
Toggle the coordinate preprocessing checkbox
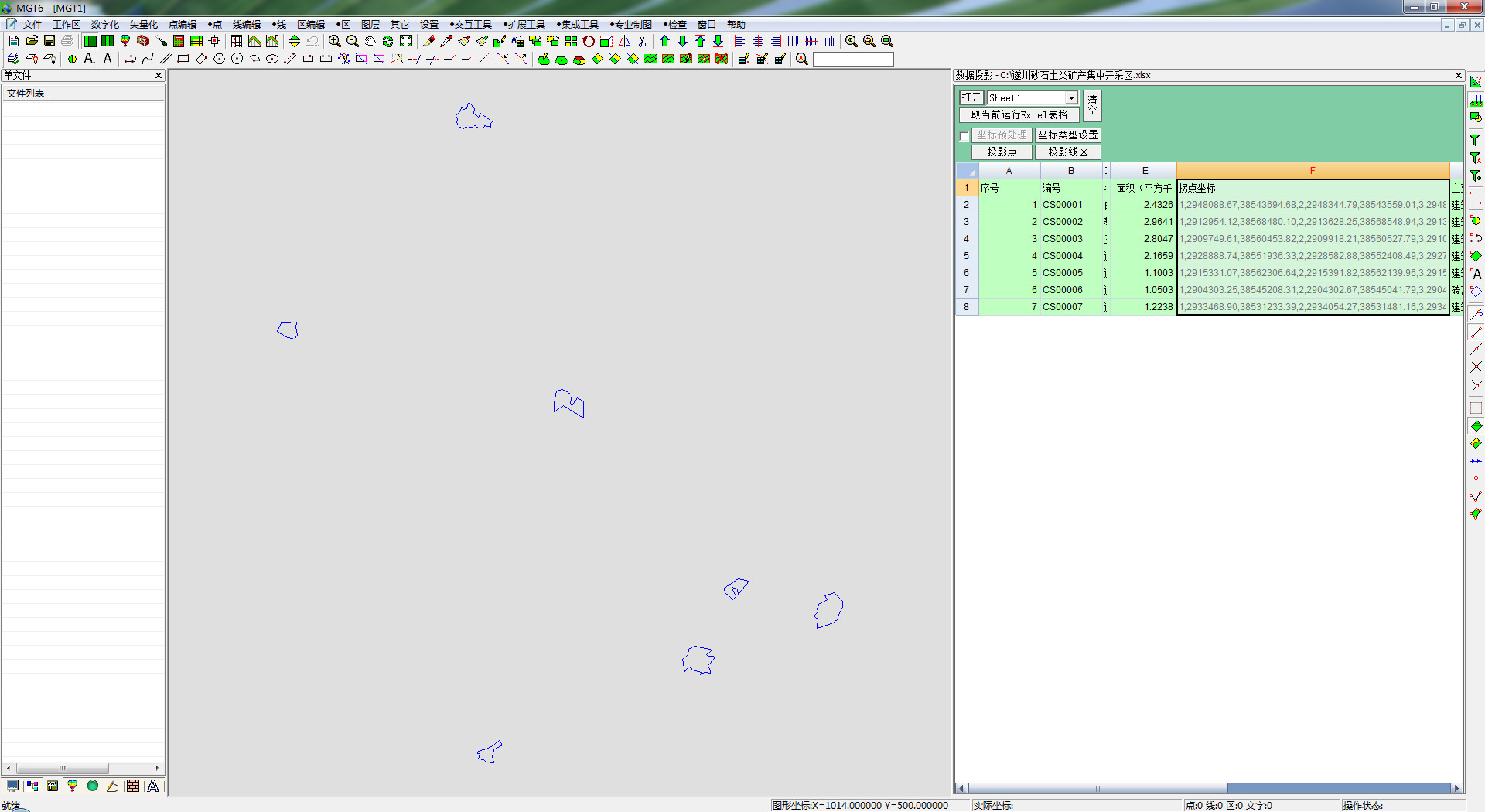click(x=964, y=136)
